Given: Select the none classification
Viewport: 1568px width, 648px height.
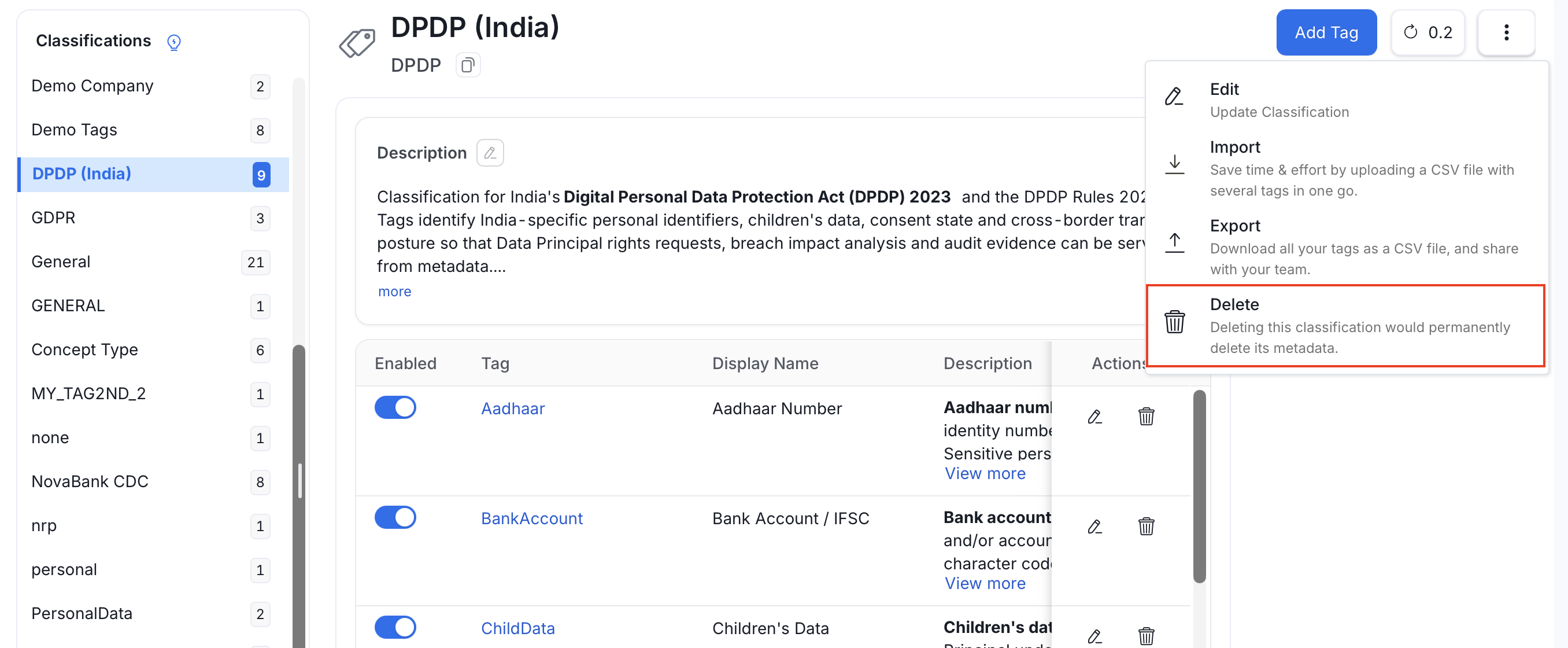Looking at the screenshot, I should tap(152, 438).
